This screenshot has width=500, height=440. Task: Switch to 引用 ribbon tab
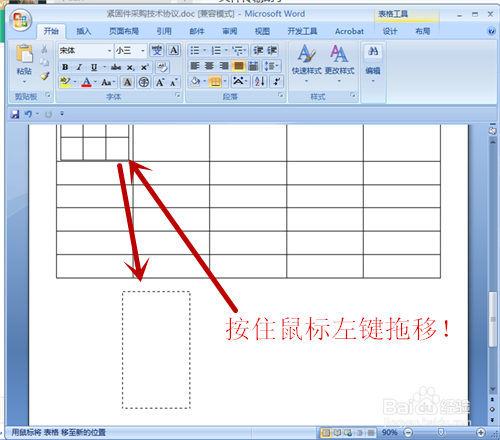pos(164,31)
